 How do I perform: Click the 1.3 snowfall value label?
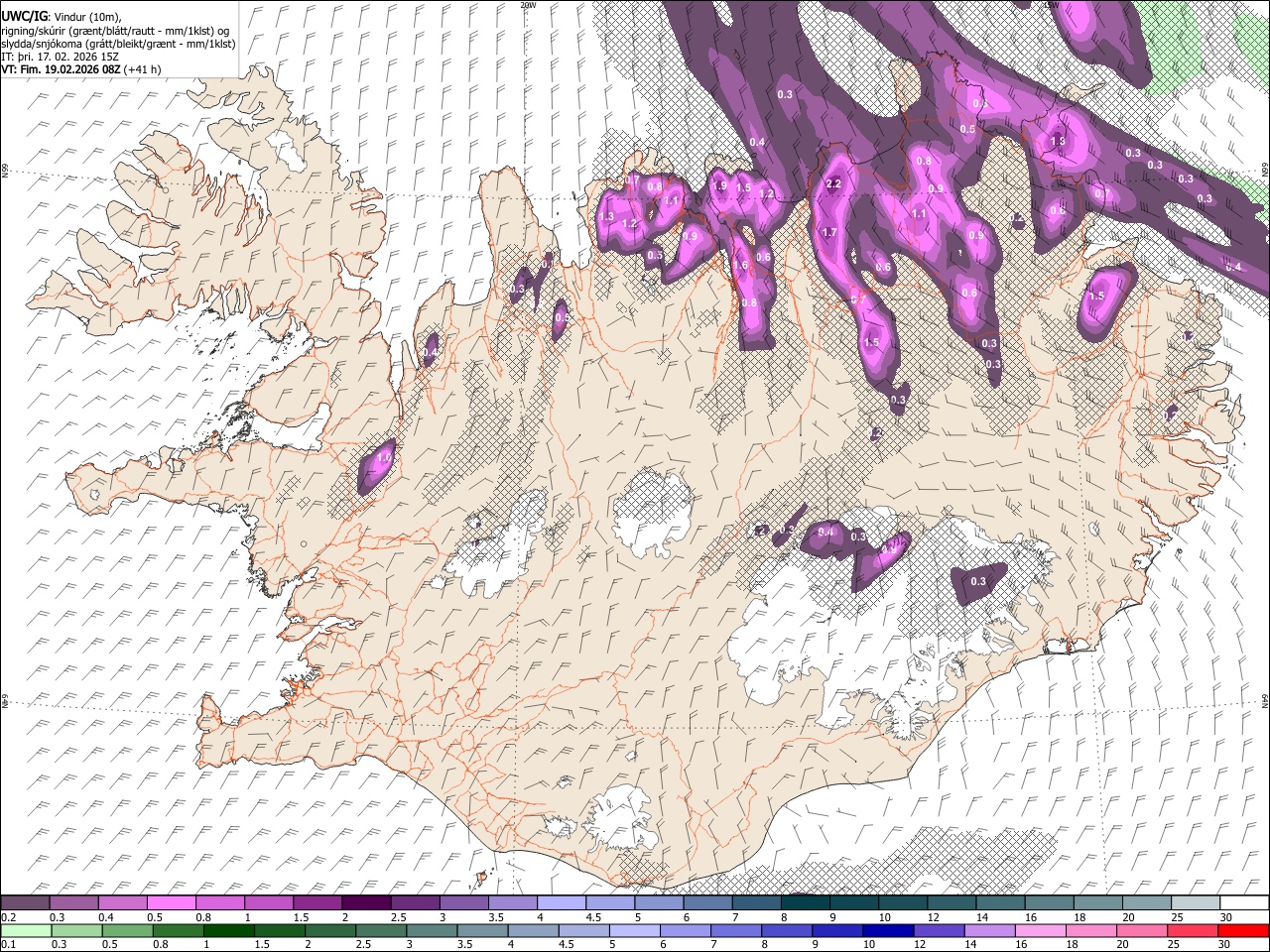click(607, 216)
